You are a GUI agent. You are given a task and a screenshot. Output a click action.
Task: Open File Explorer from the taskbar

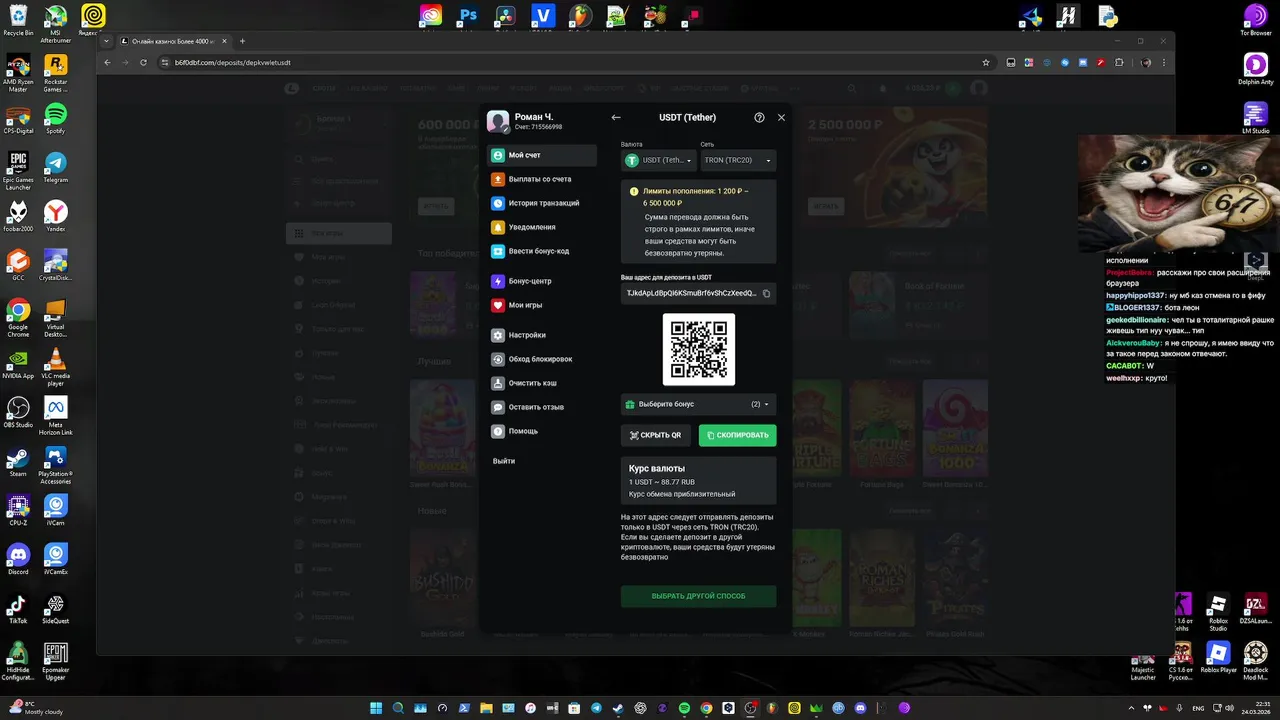pos(486,708)
